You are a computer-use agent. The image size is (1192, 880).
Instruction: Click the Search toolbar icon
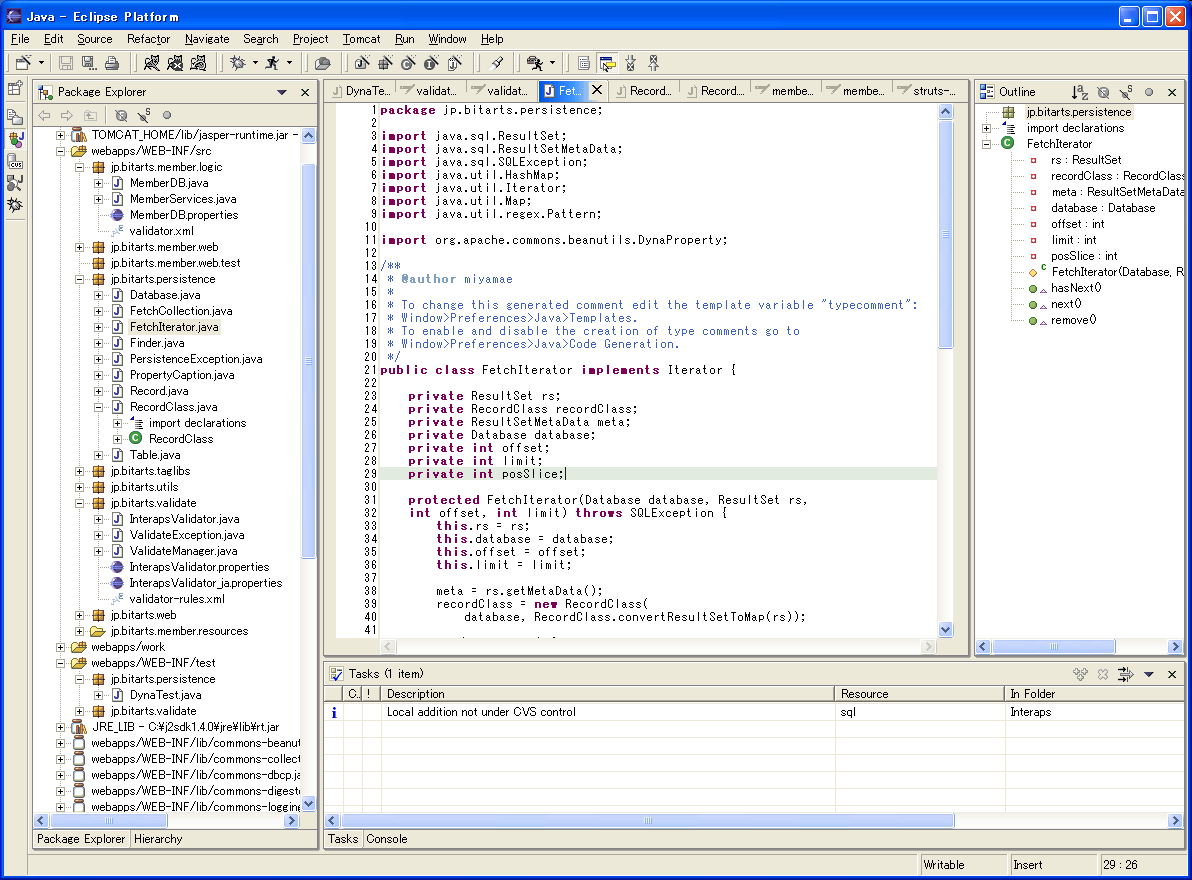pyautogui.click(x=494, y=63)
